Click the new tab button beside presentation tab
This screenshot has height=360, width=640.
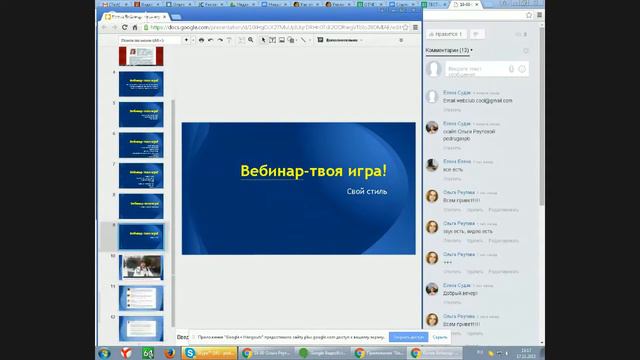176,17
